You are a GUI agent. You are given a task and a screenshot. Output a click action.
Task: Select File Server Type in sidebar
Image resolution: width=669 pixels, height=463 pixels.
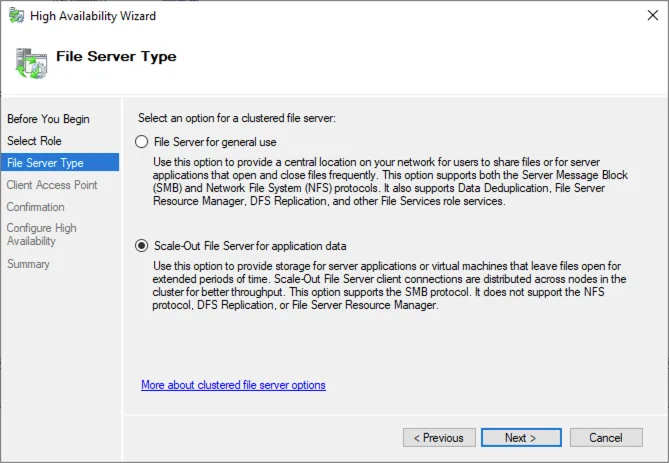point(45,162)
